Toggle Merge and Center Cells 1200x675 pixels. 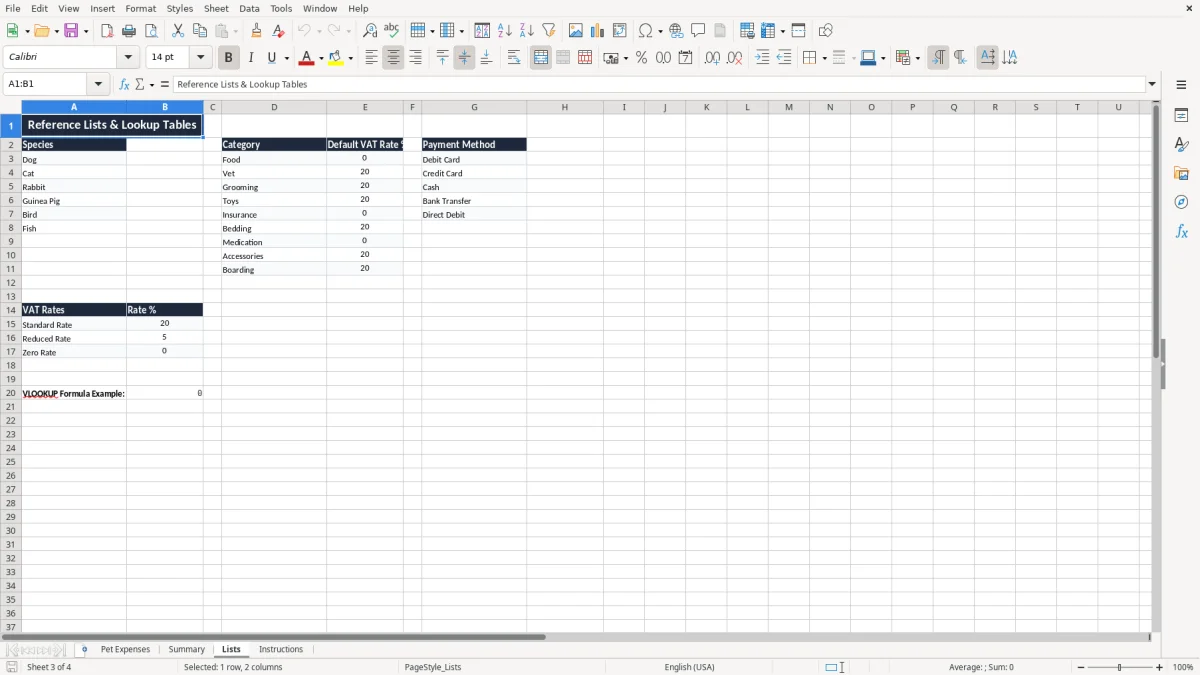tap(541, 58)
